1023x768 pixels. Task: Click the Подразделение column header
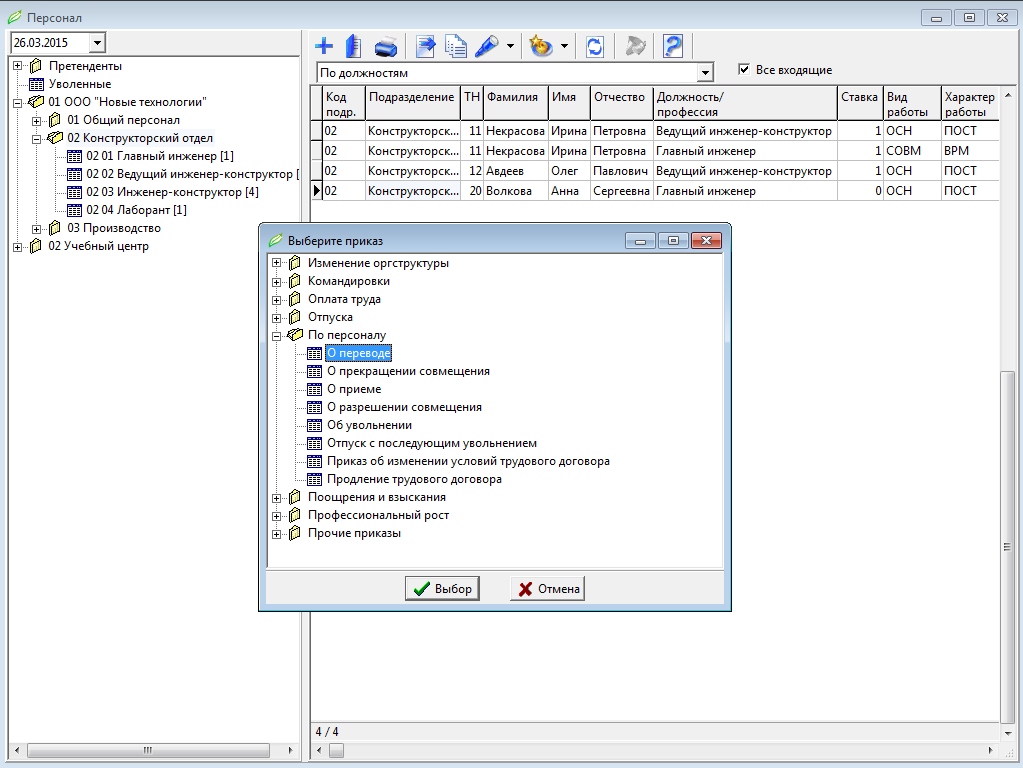pos(412,103)
